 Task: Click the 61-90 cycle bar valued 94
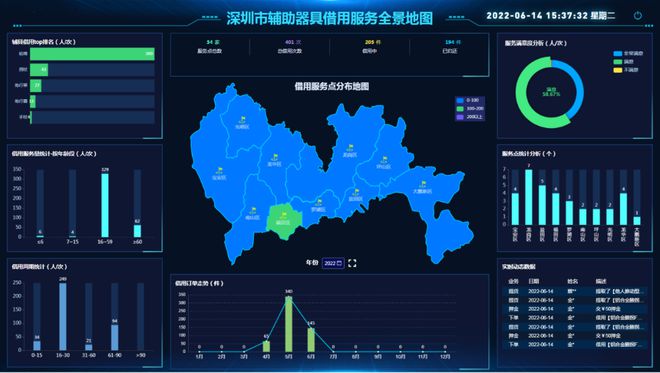(114, 337)
